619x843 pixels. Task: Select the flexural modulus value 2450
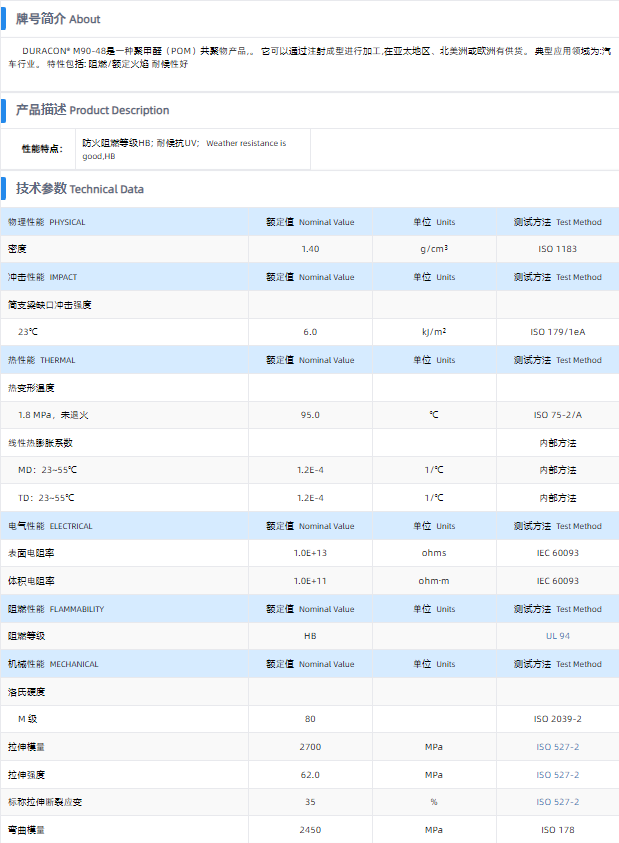pyautogui.click(x=310, y=830)
